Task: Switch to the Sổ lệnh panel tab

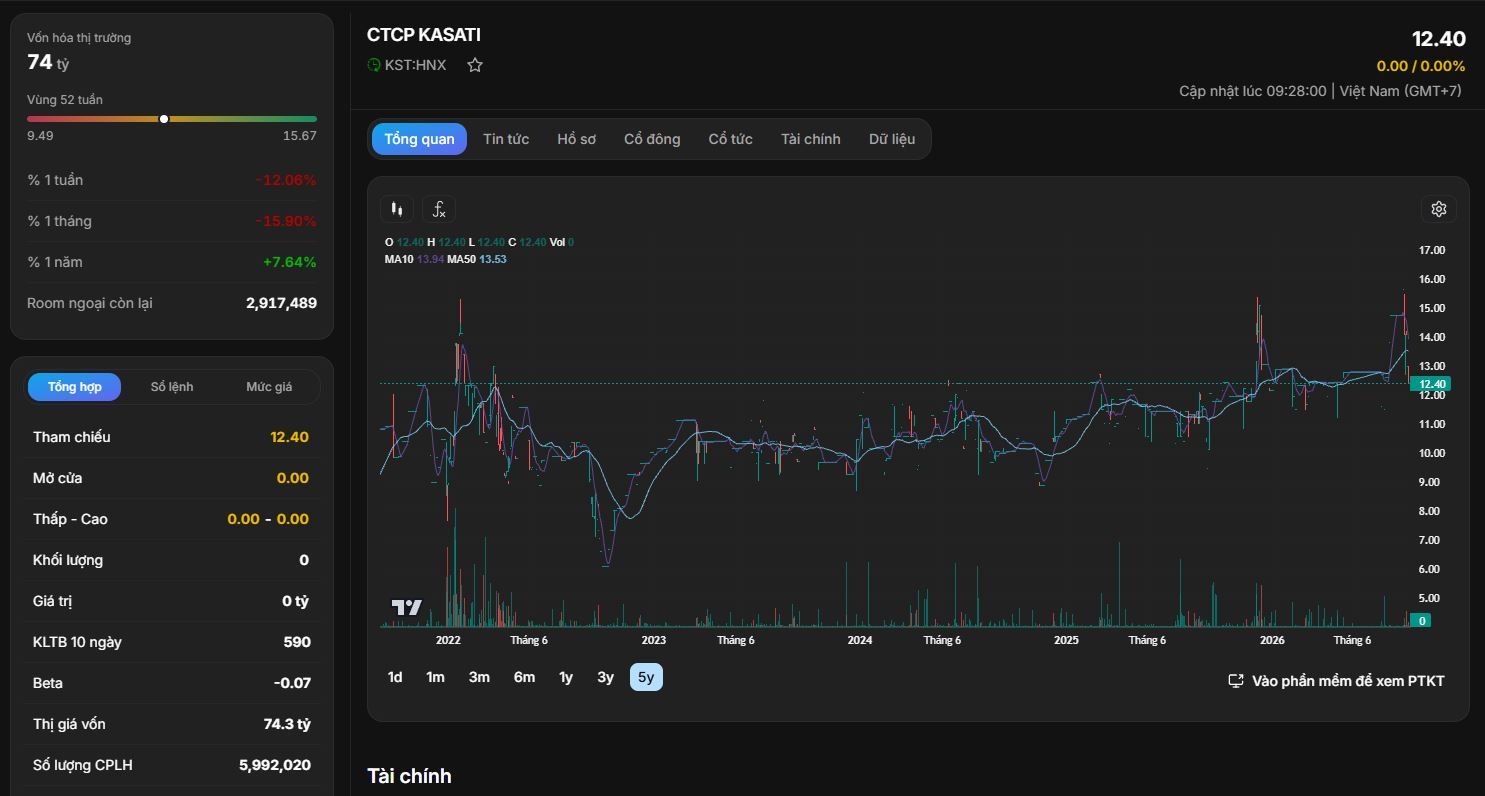Action: (x=172, y=387)
